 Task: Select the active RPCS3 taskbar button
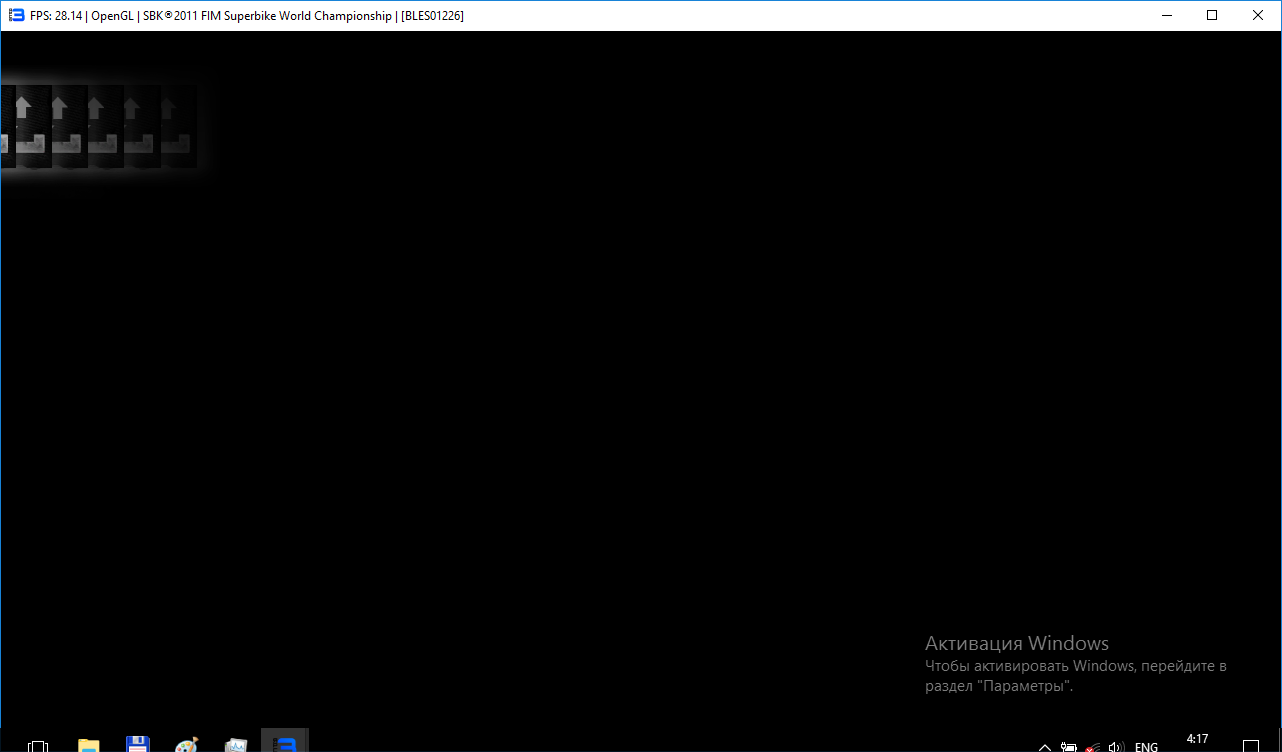click(285, 743)
